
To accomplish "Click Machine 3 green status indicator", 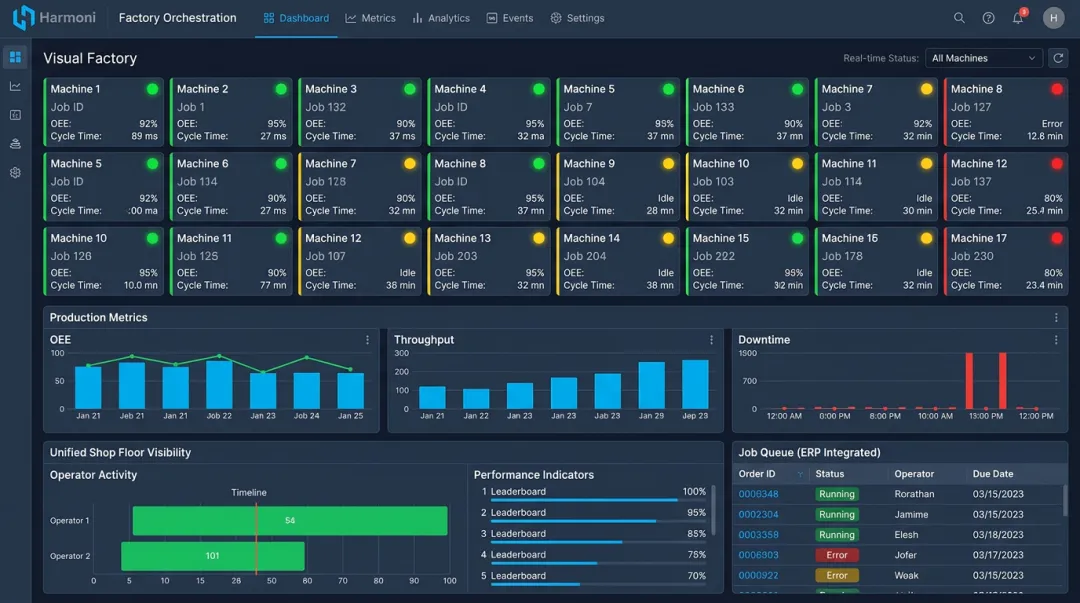I will click(x=410, y=89).
